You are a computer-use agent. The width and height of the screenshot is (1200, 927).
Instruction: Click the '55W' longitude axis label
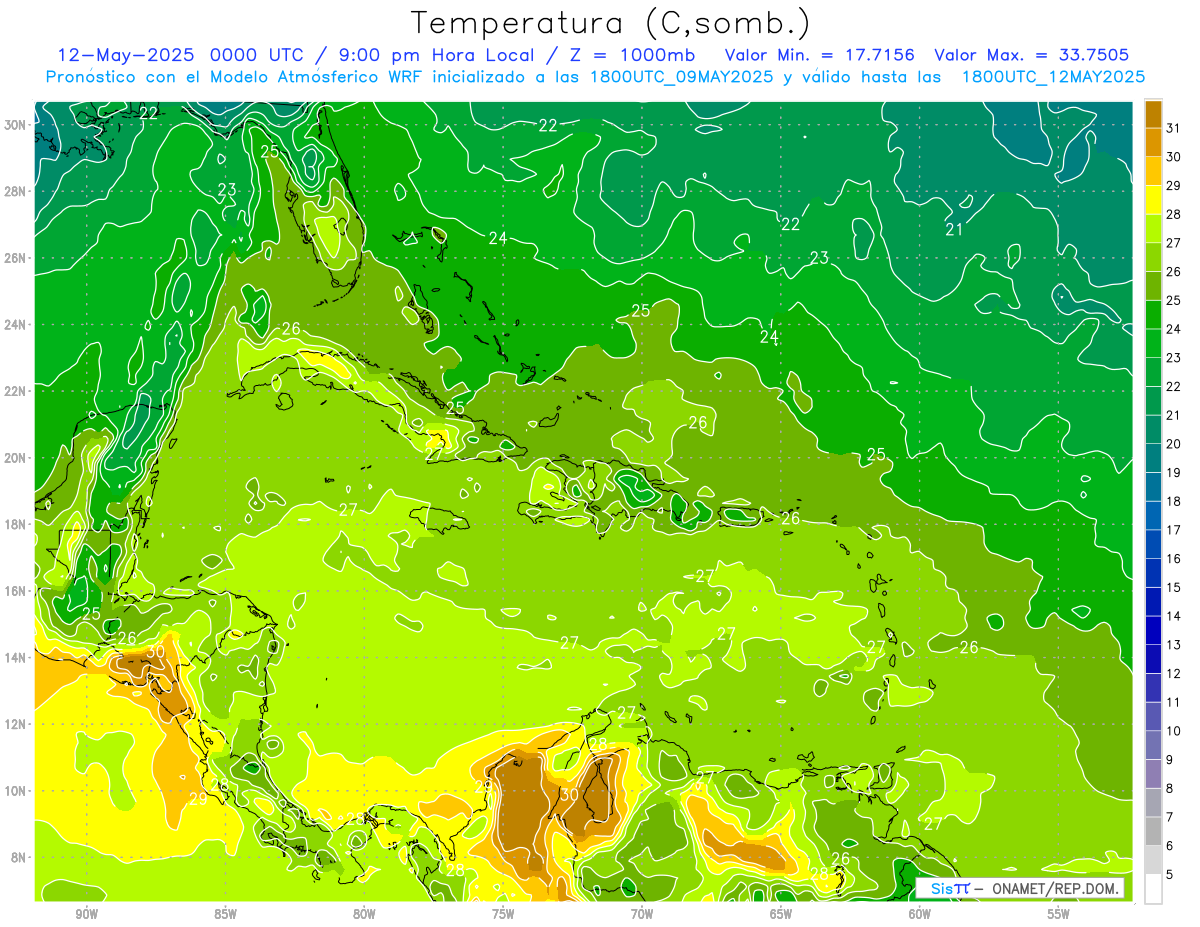[1059, 913]
